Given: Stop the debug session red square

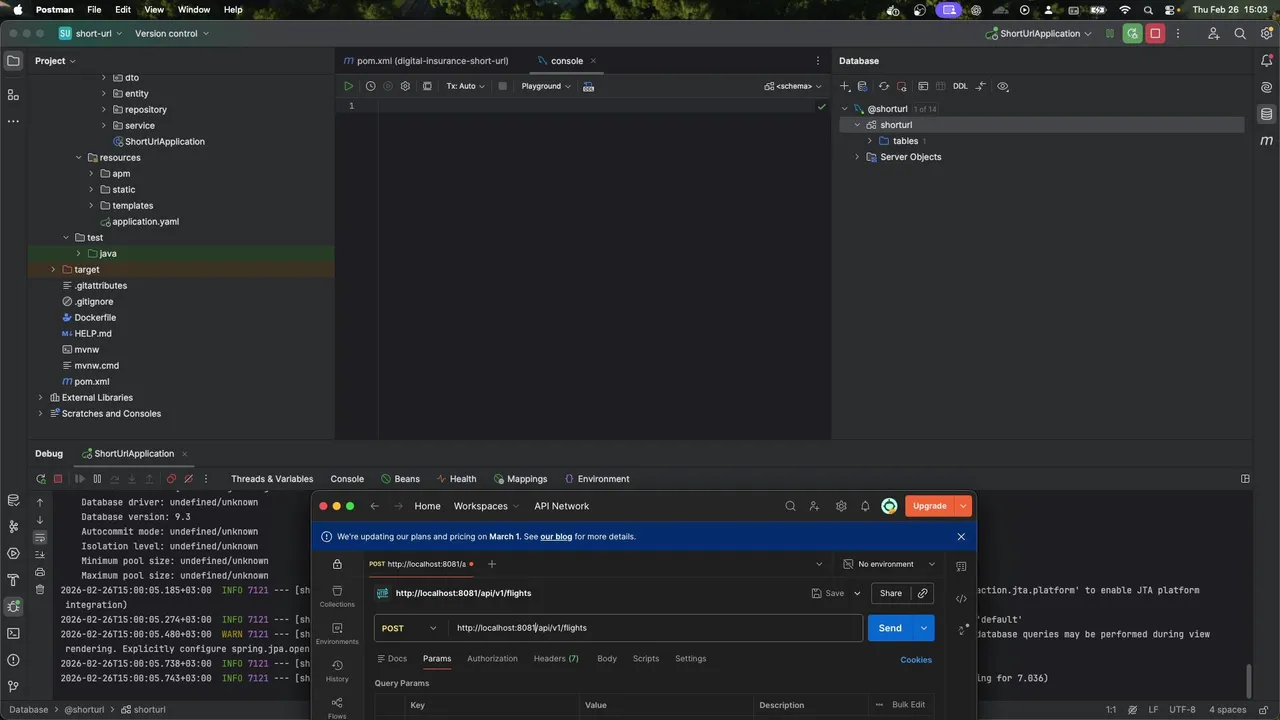Looking at the screenshot, I should [58, 479].
